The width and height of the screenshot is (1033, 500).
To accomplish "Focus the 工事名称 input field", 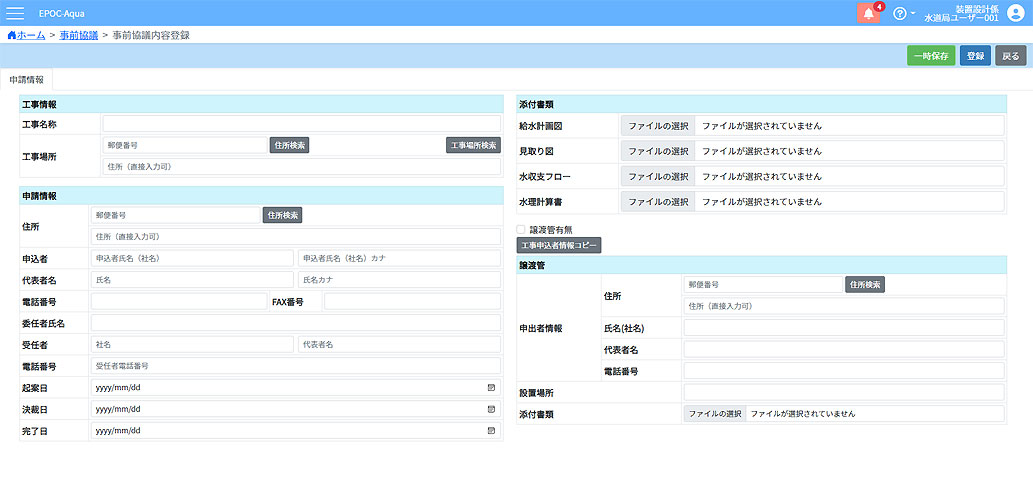I will click(300, 124).
